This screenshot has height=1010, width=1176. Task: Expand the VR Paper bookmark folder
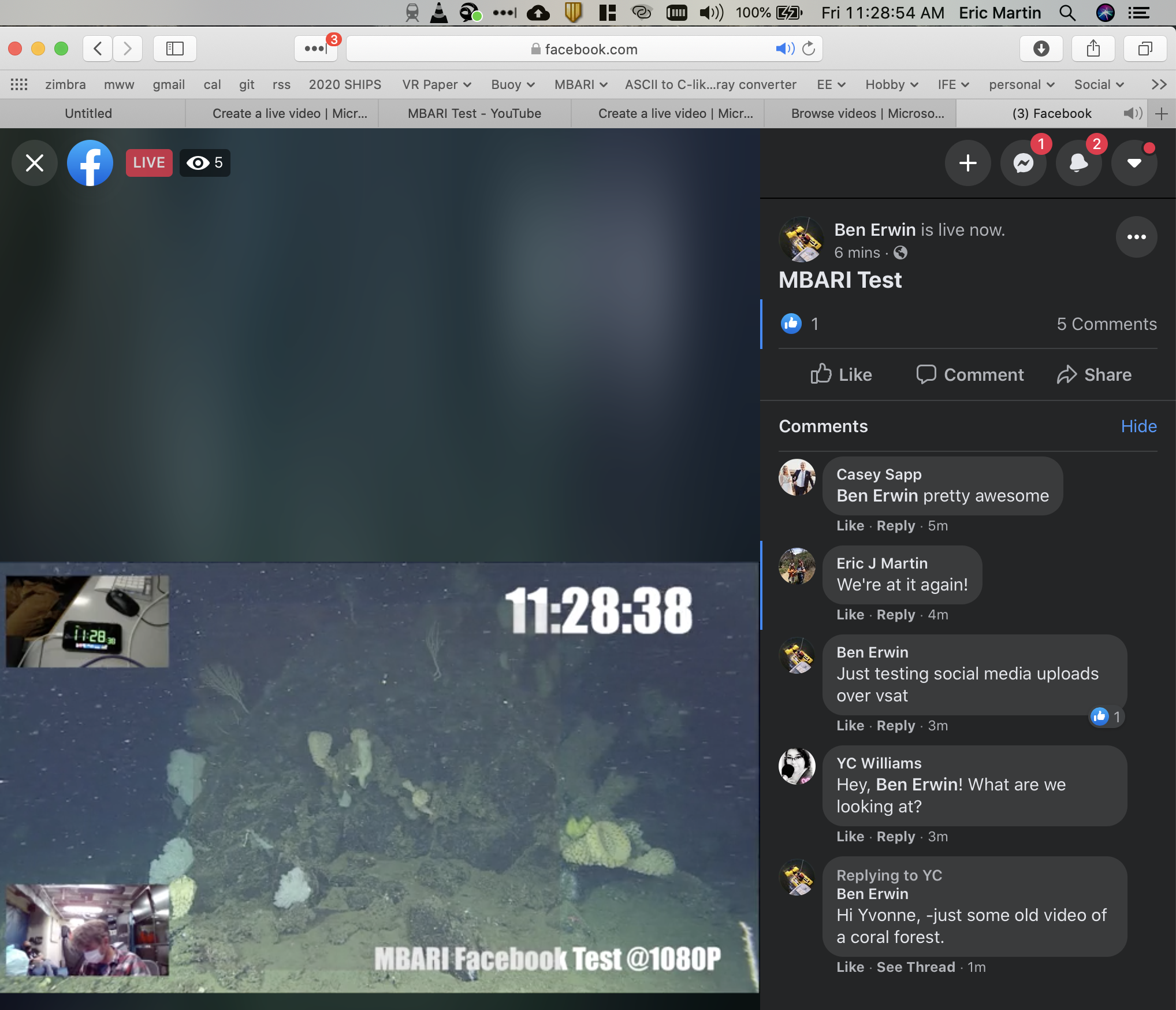click(437, 84)
